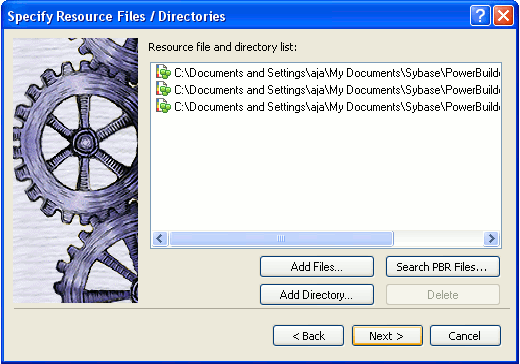Click the question mark help icon in title bar
Image resolution: width=520 pixels, height=364 pixels.
(480, 16)
